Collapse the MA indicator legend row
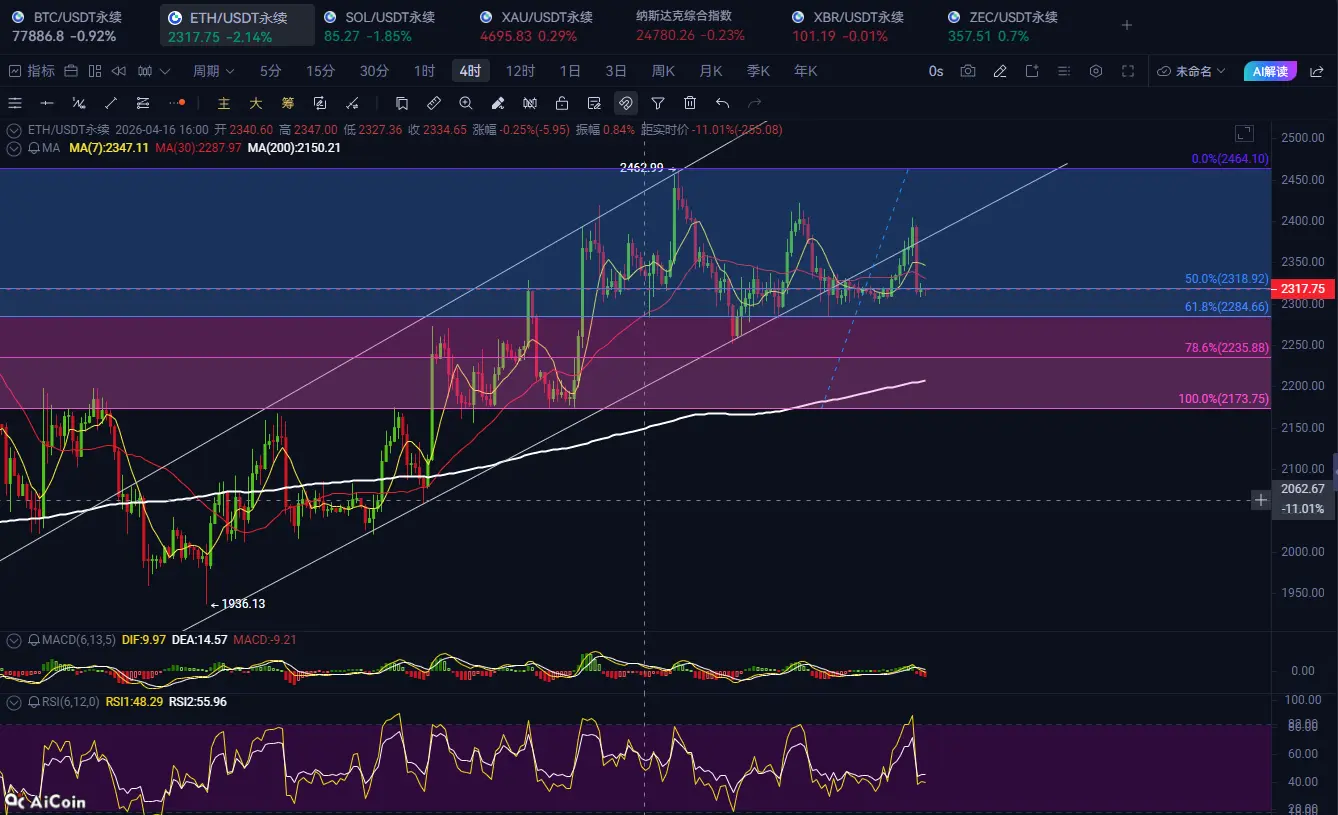1338x815 pixels. coord(14,148)
